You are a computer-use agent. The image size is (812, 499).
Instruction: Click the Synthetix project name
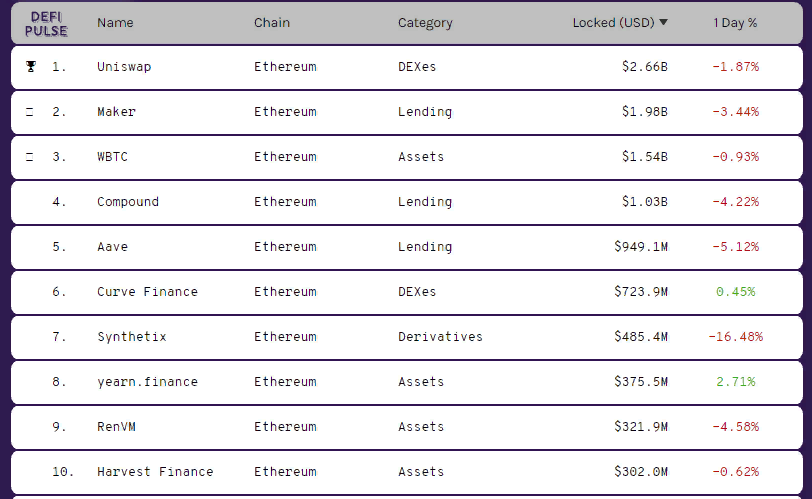point(132,337)
